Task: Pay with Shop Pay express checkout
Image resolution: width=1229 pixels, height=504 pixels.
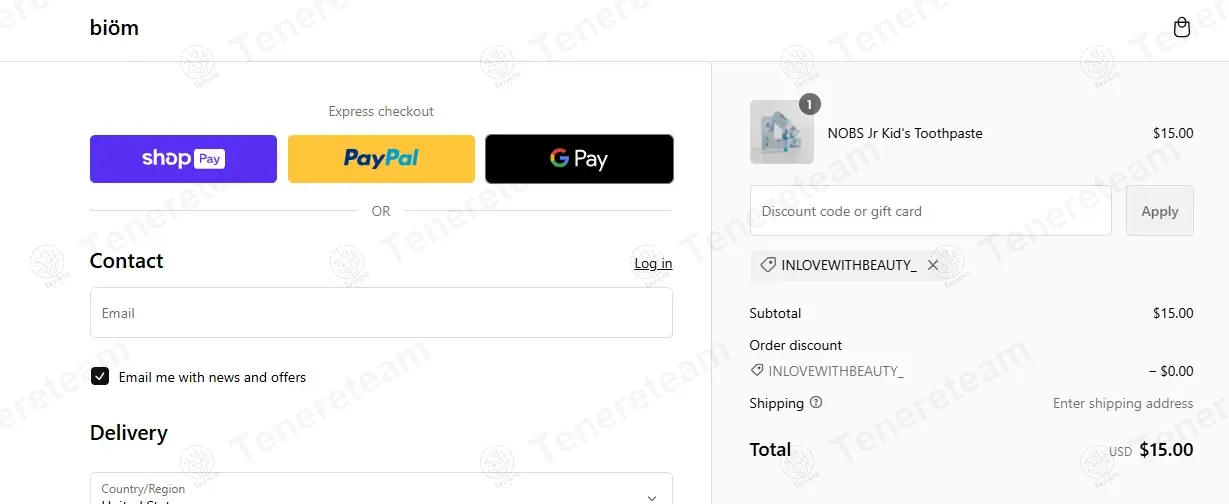Action: click(x=183, y=159)
